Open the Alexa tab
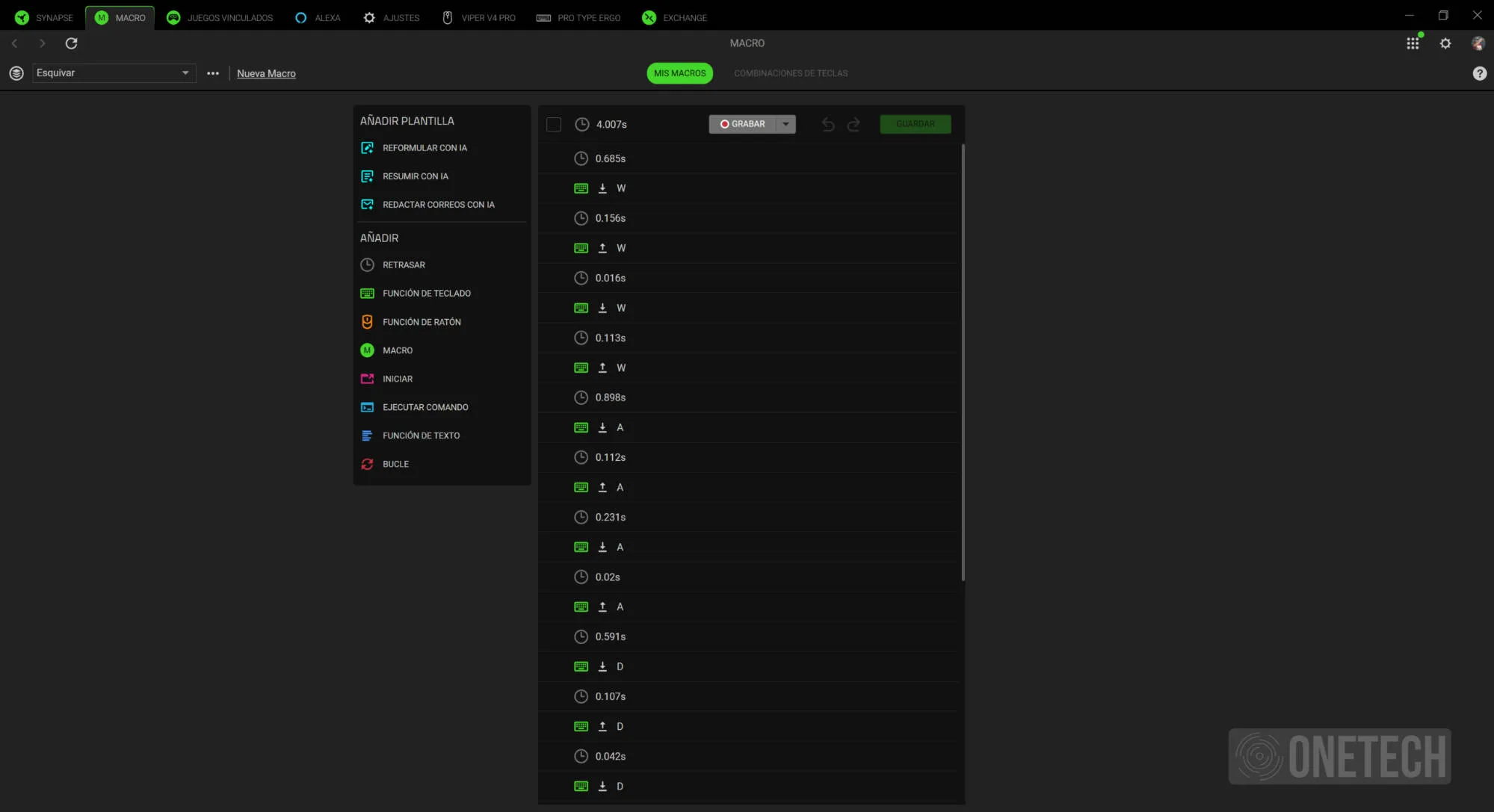 click(x=318, y=17)
